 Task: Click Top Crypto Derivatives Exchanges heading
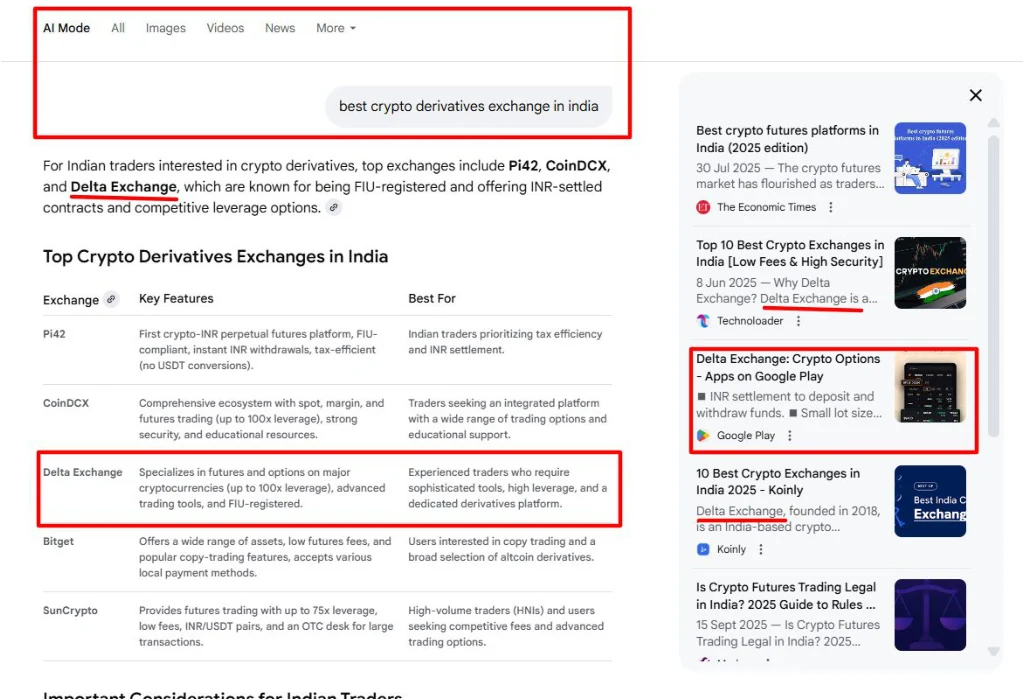pos(216,256)
